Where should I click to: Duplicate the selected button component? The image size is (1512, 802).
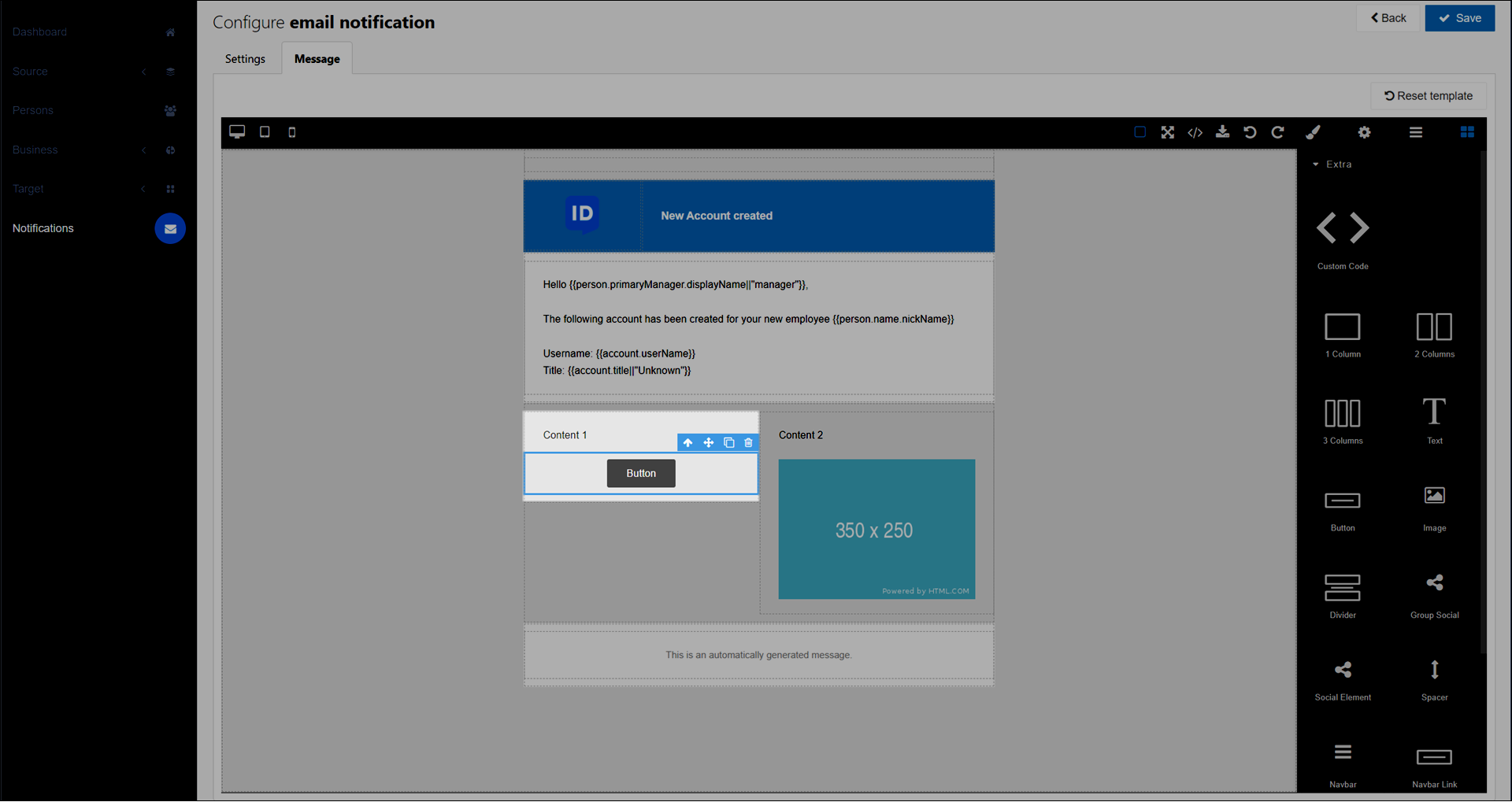(x=728, y=443)
